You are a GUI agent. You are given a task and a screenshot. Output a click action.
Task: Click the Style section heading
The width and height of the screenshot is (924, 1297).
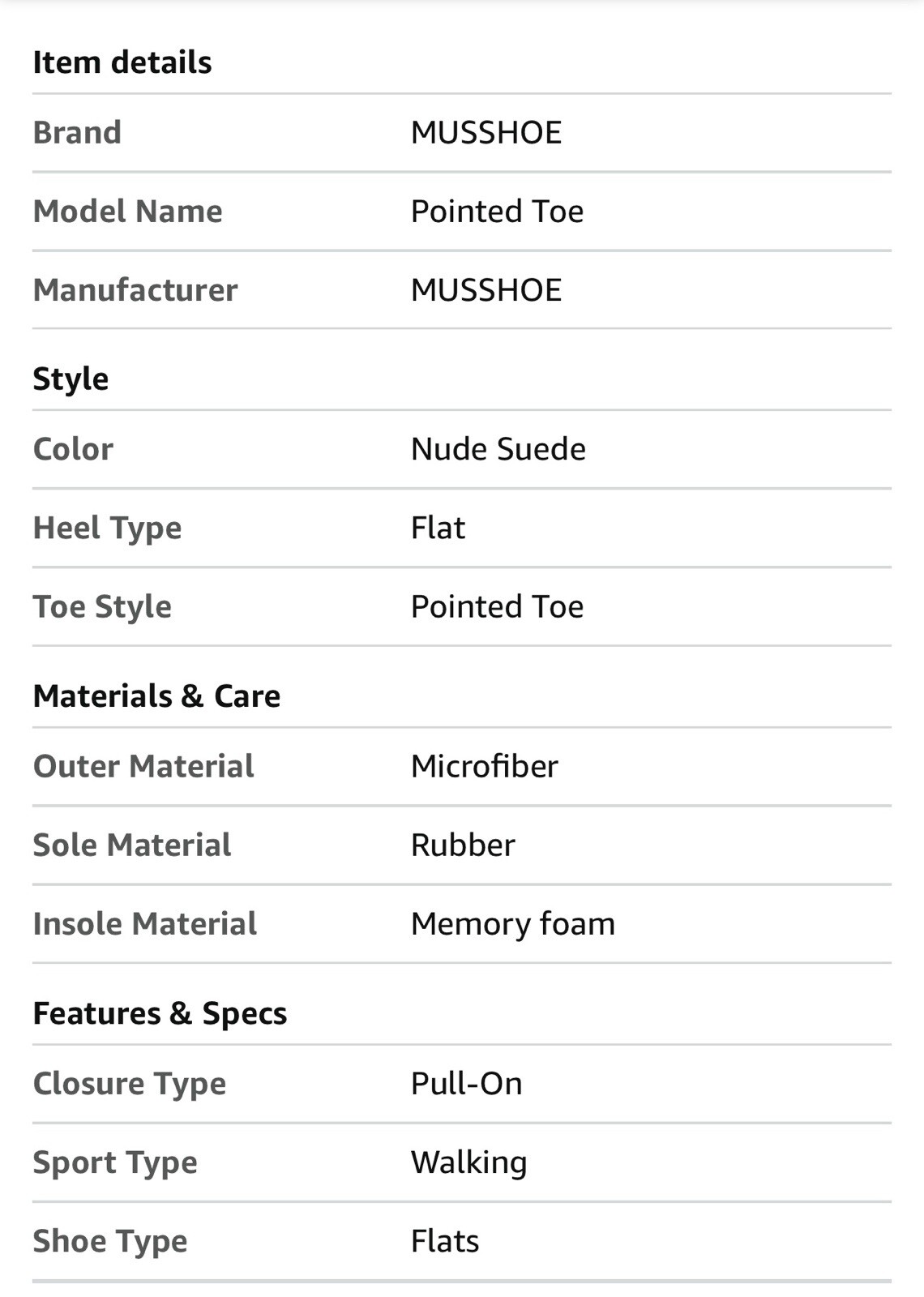click(71, 379)
